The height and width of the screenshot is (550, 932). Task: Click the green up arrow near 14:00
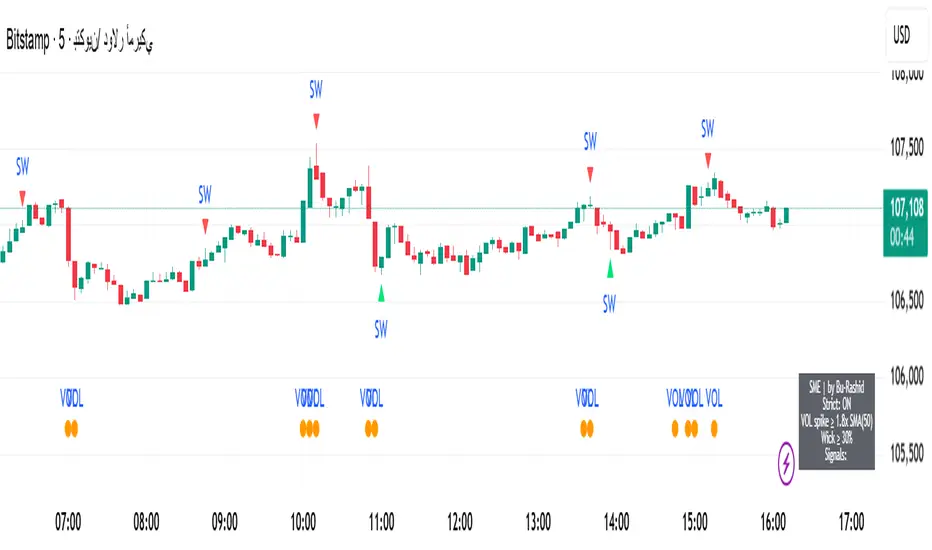[x=610, y=268]
